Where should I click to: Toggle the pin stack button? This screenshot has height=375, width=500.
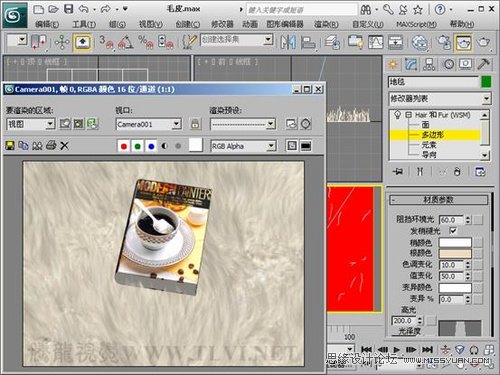click(x=398, y=172)
